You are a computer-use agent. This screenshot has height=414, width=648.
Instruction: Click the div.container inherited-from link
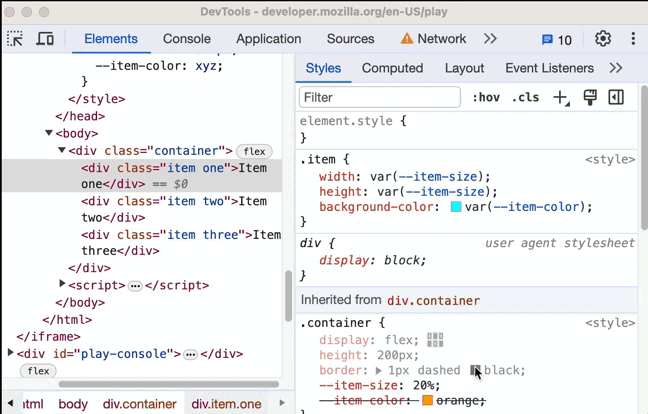coord(434,300)
